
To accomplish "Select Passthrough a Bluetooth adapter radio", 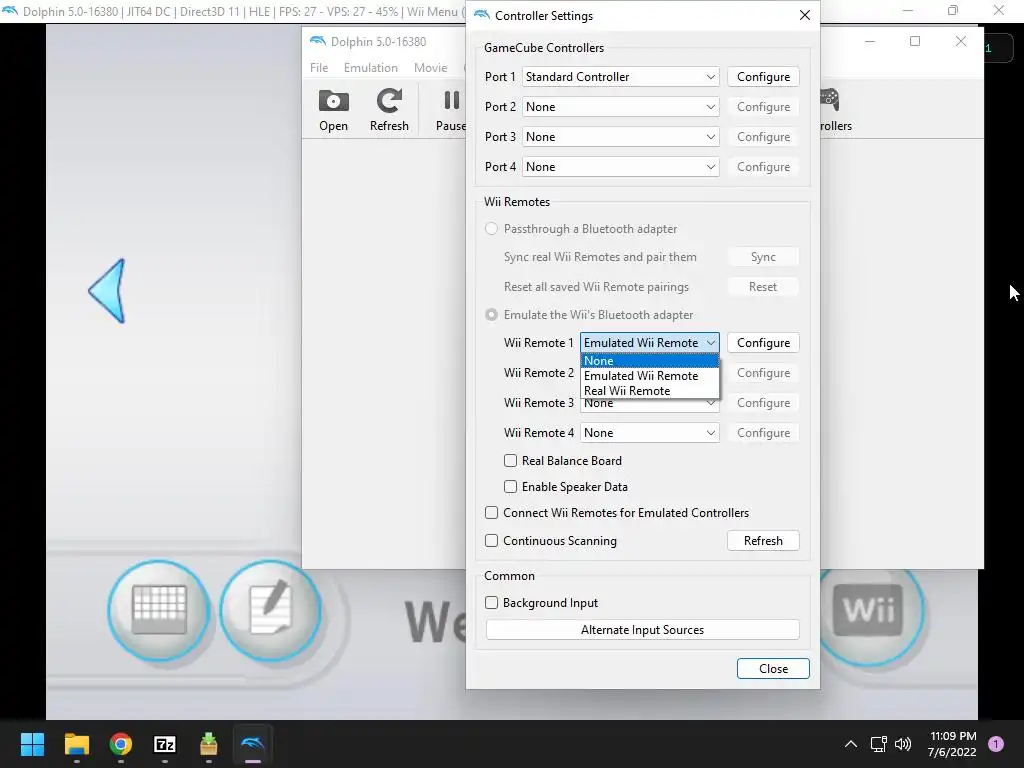I will click(492, 229).
